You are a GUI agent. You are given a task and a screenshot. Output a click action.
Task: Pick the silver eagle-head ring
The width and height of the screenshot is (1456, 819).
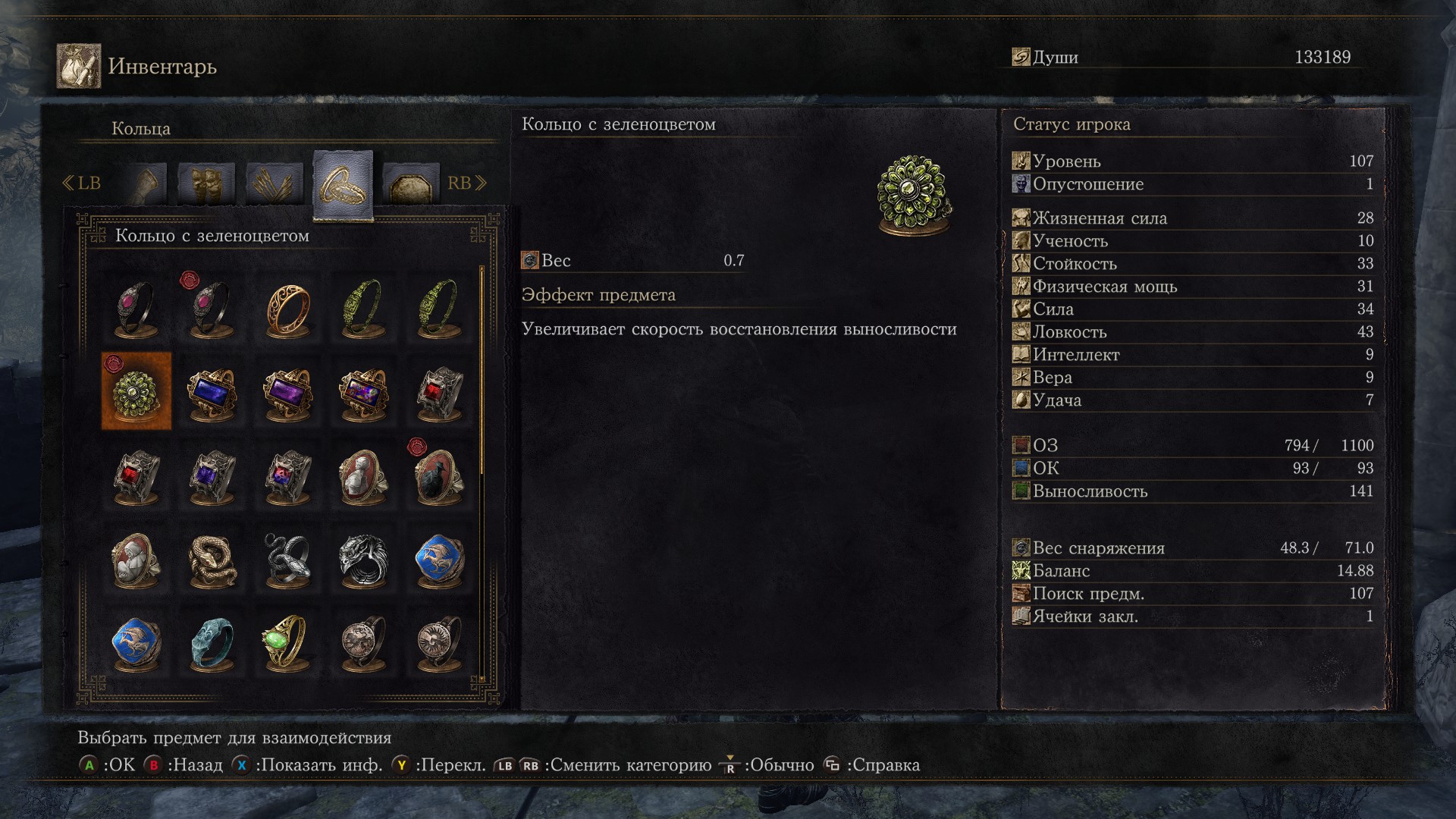click(x=364, y=560)
